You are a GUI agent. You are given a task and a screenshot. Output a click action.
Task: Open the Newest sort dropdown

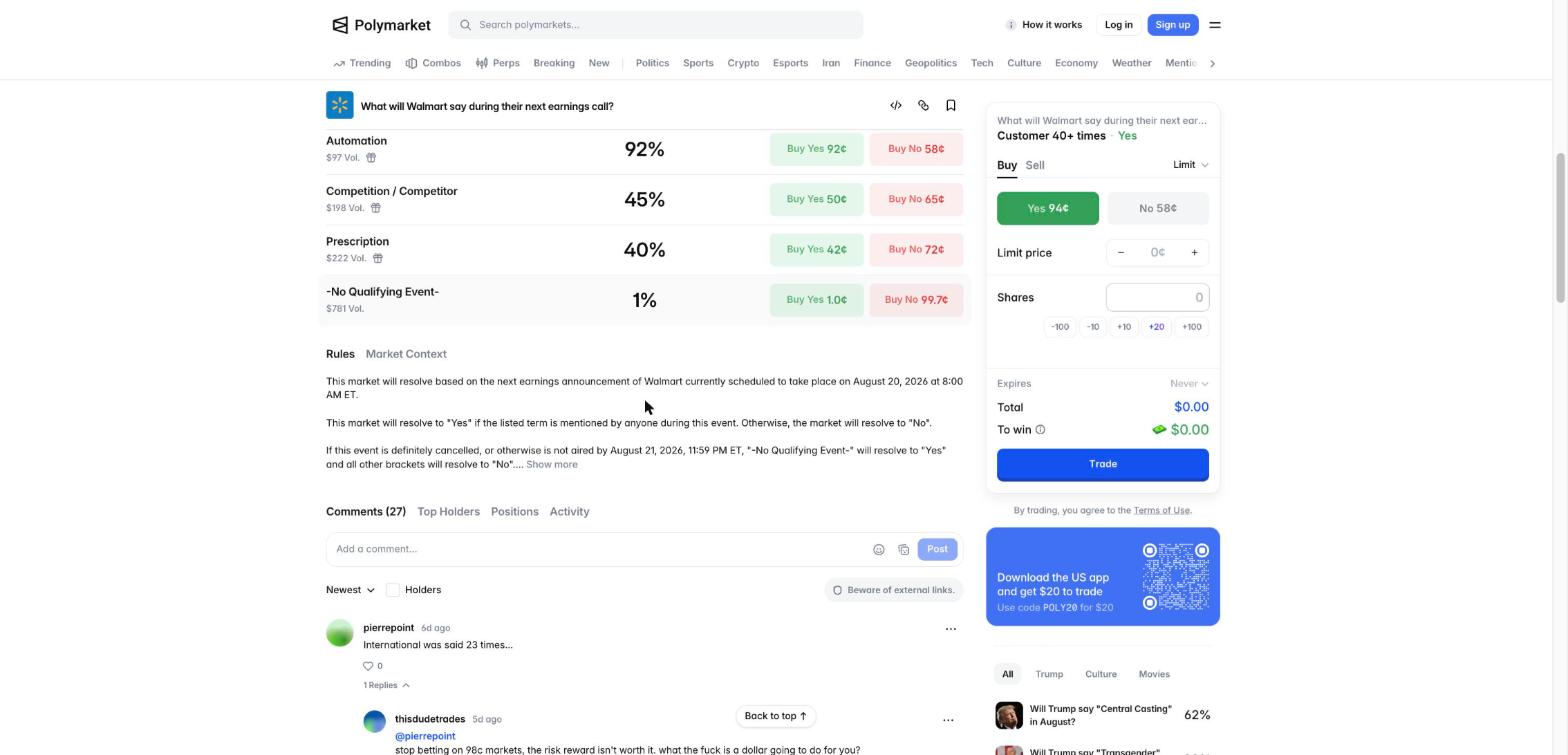point(350,590)
